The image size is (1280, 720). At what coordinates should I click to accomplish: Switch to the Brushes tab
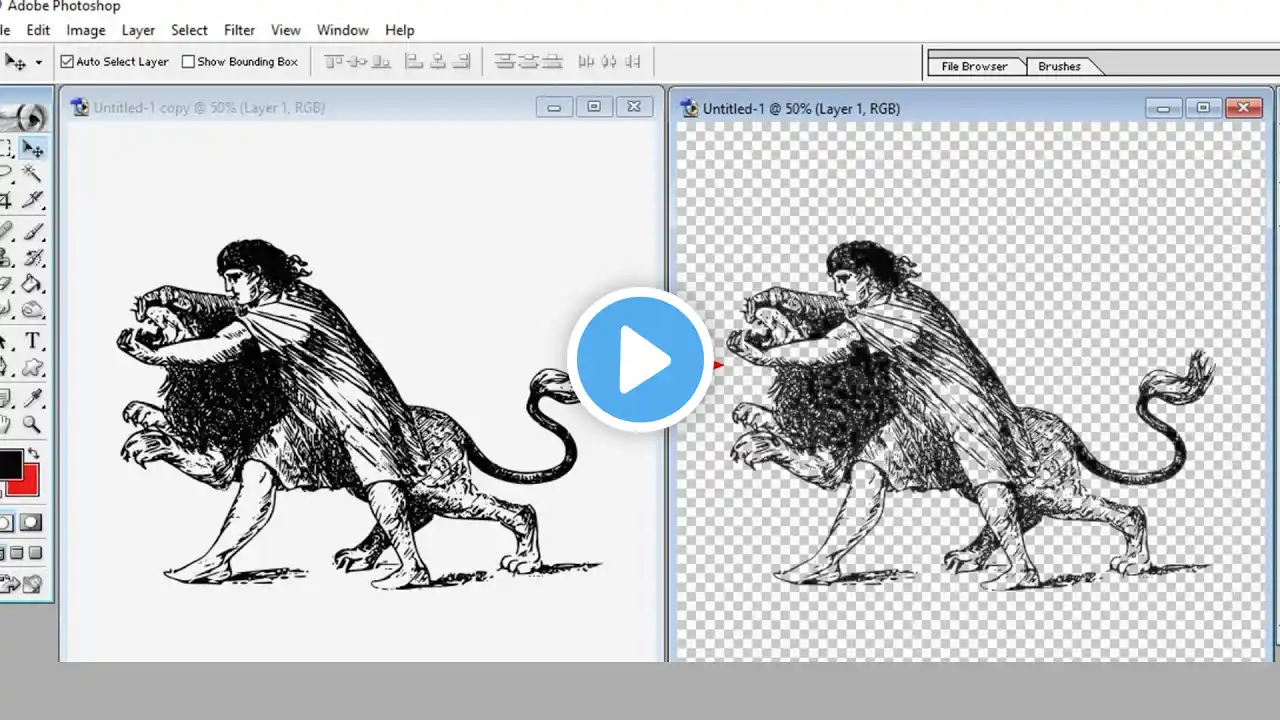1059,66
